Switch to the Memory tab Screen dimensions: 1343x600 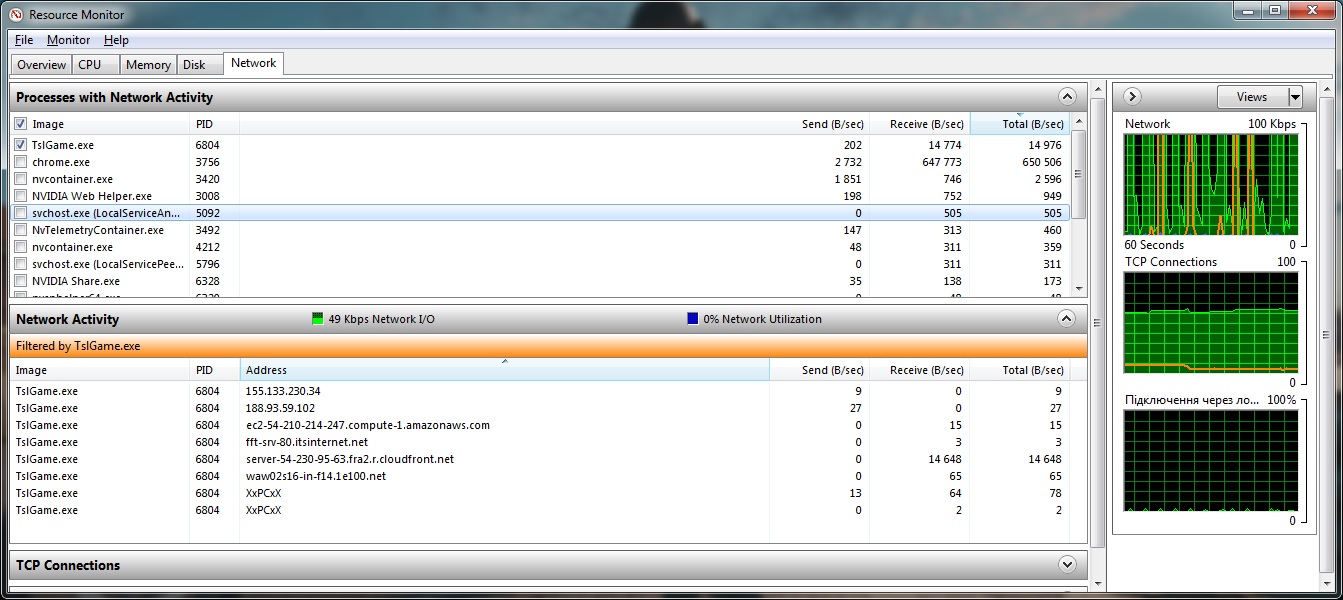[x=148, y=64]
